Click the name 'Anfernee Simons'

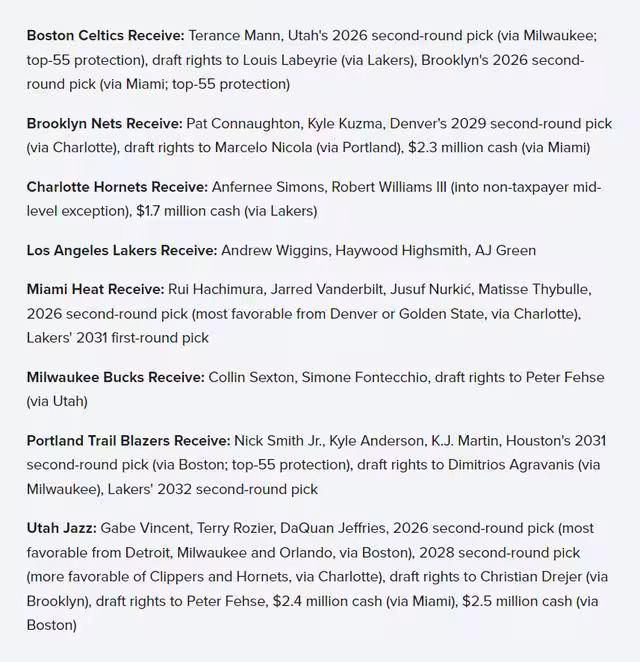click(269, 187)
